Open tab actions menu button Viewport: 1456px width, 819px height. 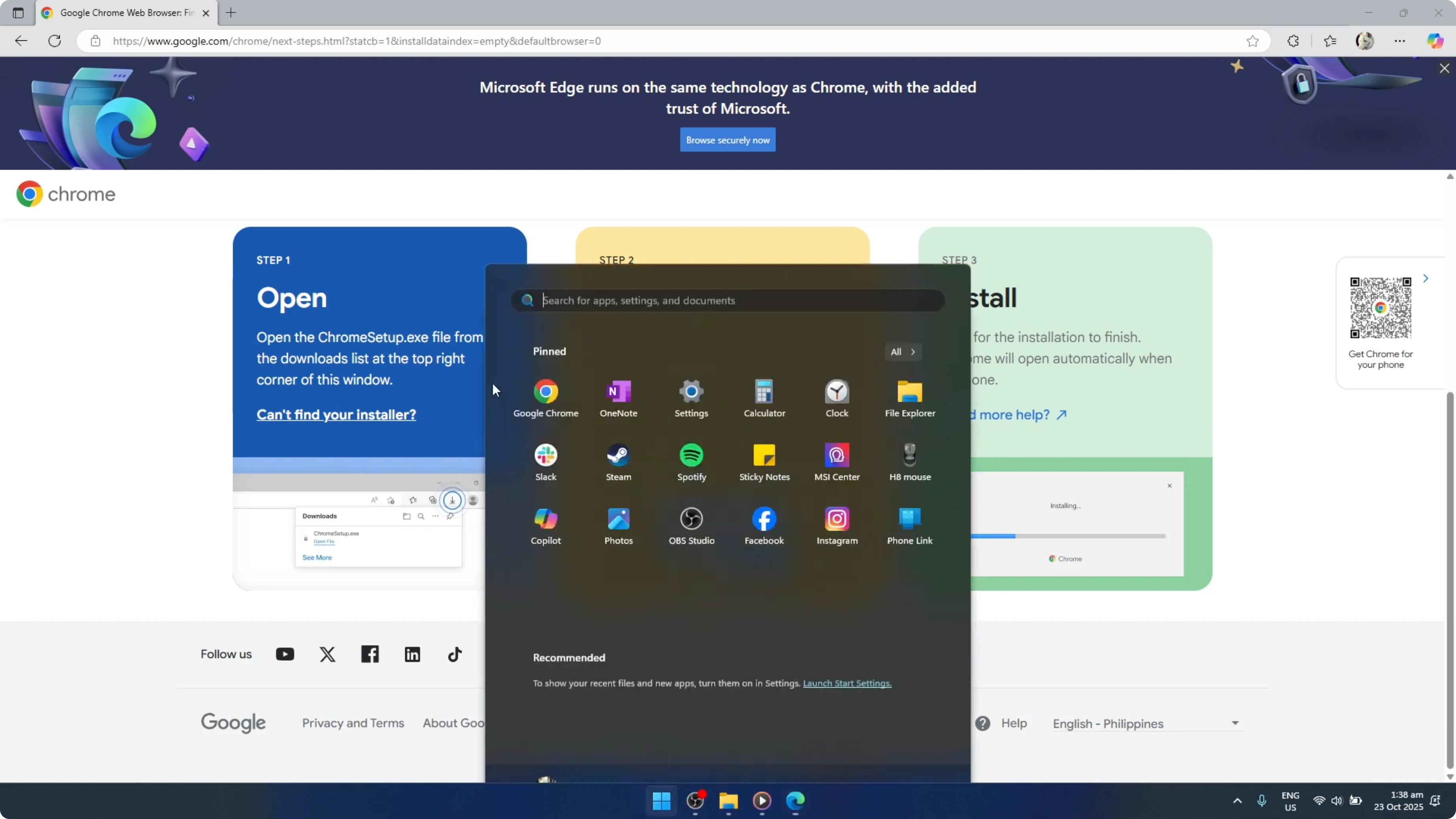tap(18, 12)
